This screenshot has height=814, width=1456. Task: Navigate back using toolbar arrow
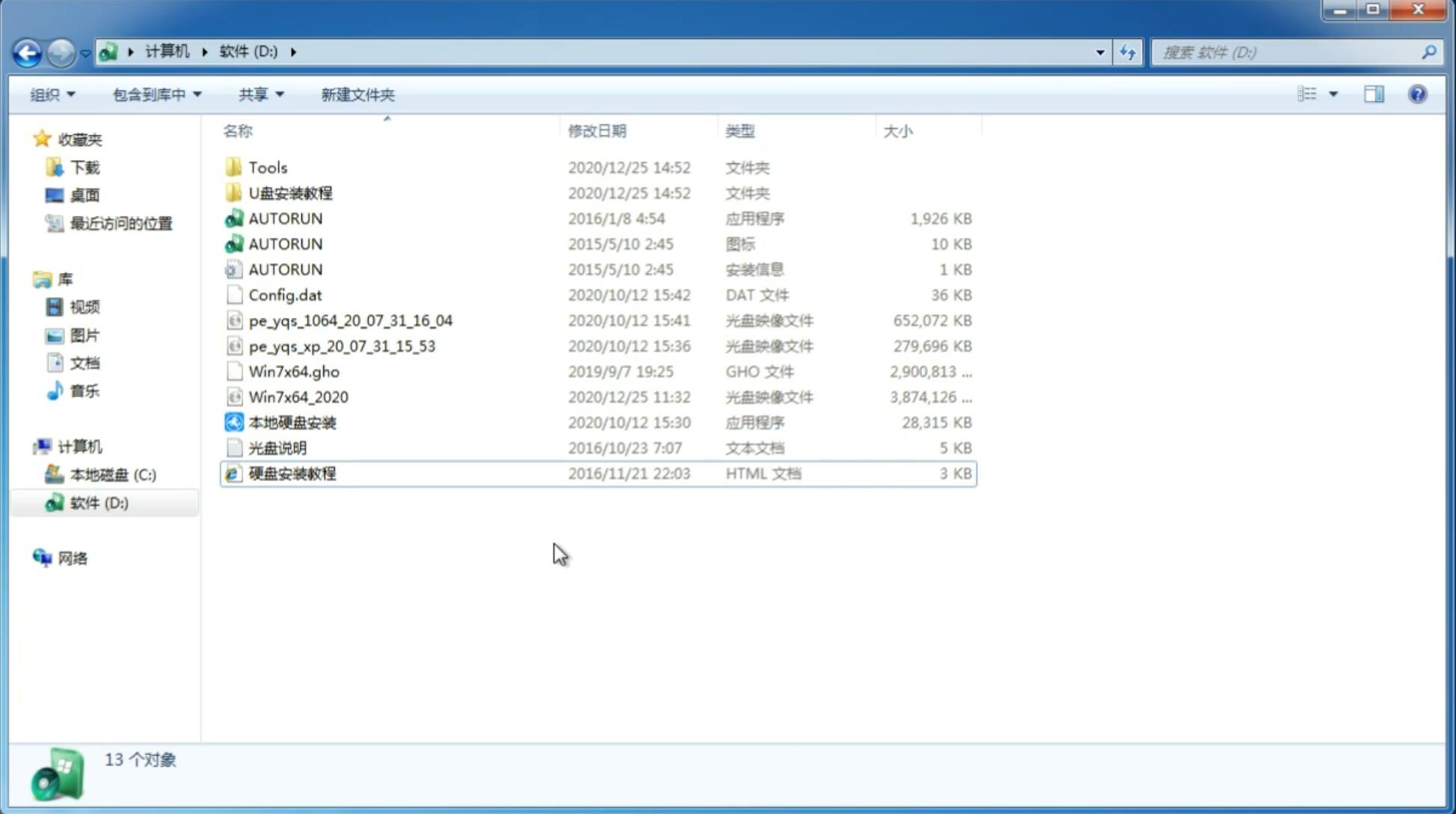click(27, 51)
